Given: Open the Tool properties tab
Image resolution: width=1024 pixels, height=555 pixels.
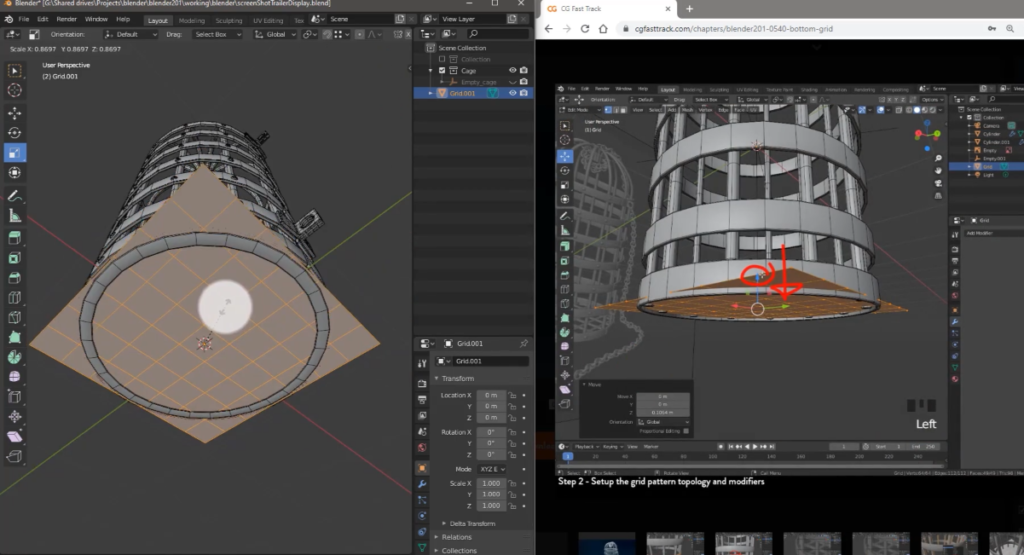Looking at the screenshot, I should 422,363.
